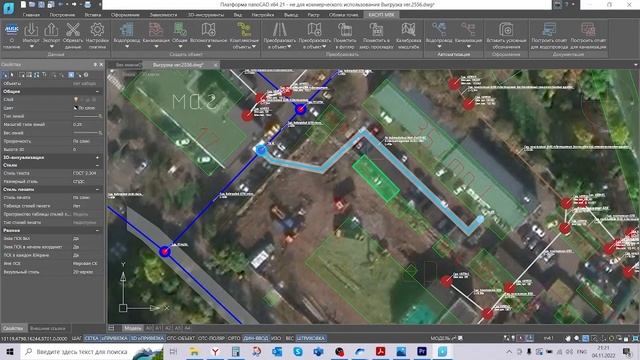This screenshot has width=640, height=360.
Task: Expand the Импорт dropdown arrow
Action: [31, 47]
